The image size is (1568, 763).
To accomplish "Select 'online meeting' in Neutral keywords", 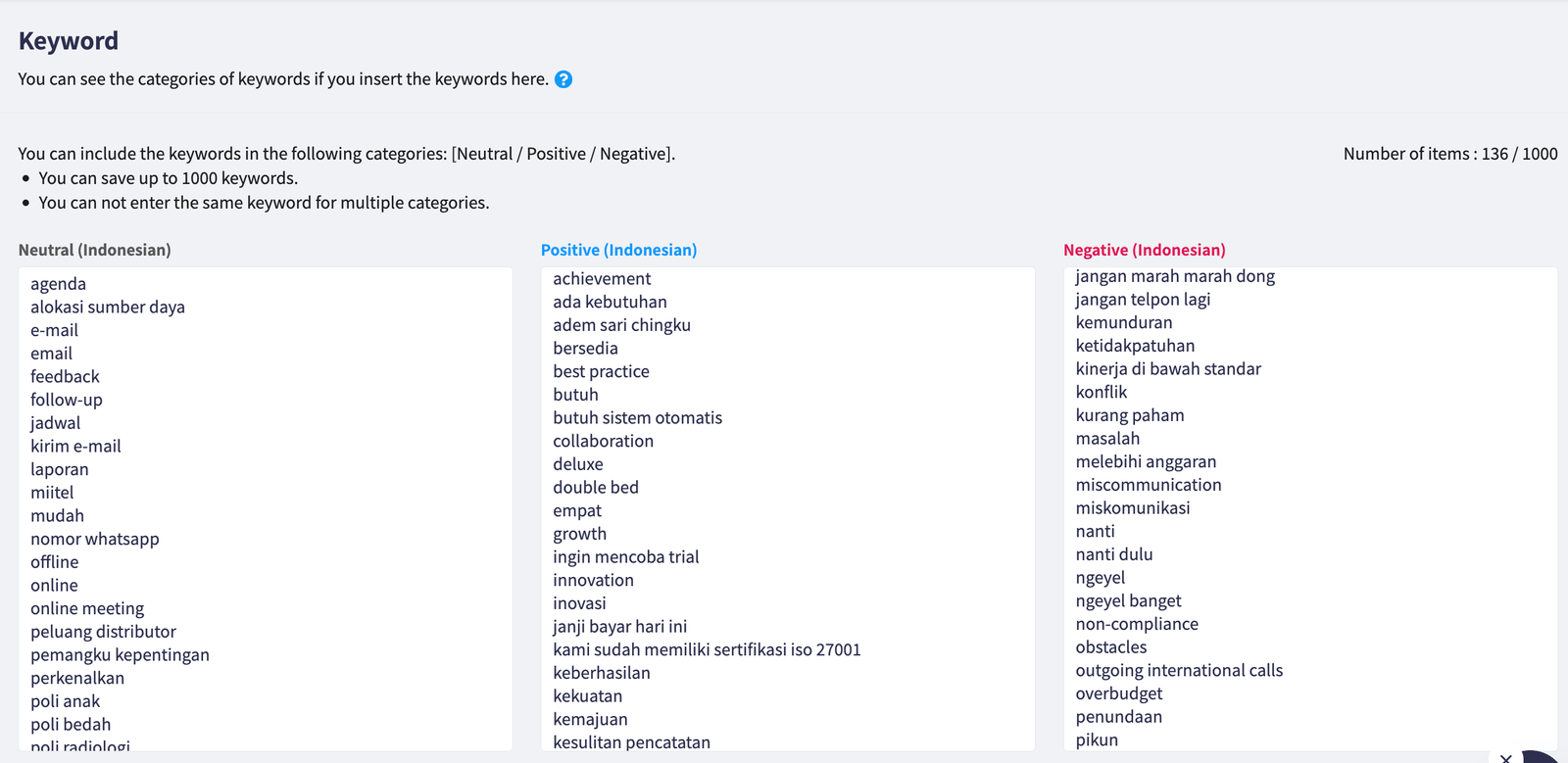I will click(87, 608).
